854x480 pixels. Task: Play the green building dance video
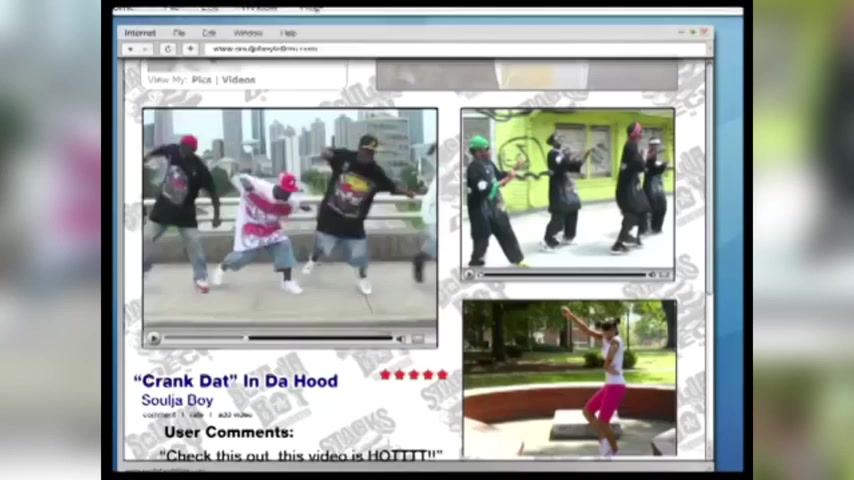point(469,275)
